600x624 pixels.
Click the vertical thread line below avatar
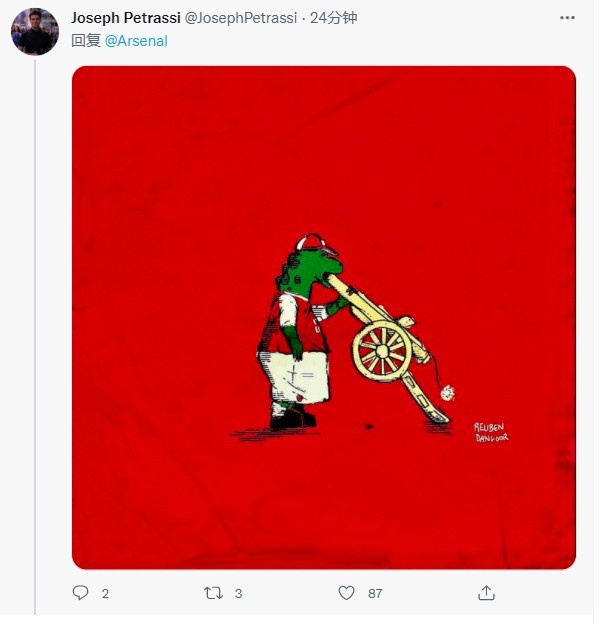coord(35,337)
